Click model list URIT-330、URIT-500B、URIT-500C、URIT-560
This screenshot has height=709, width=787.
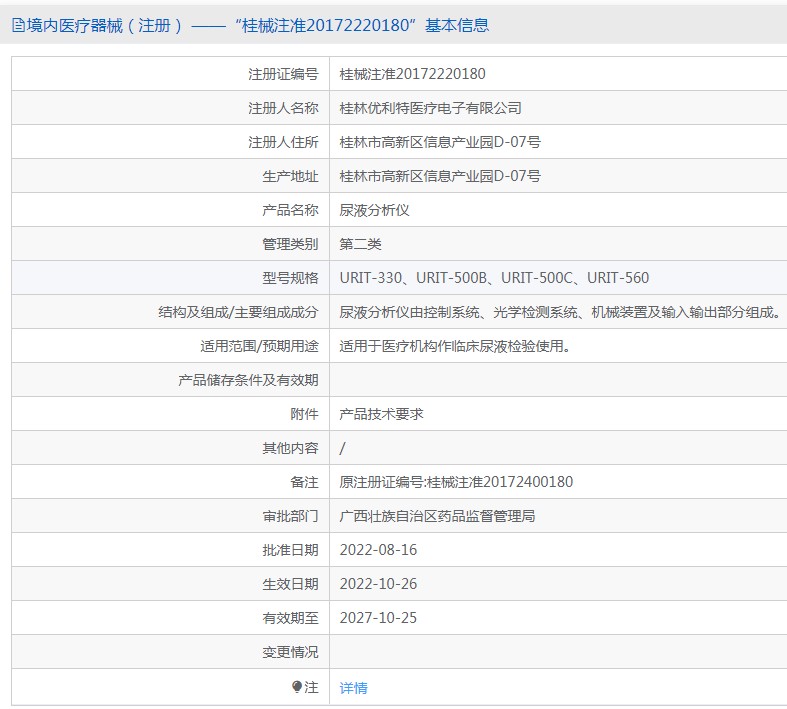[494, 278]
